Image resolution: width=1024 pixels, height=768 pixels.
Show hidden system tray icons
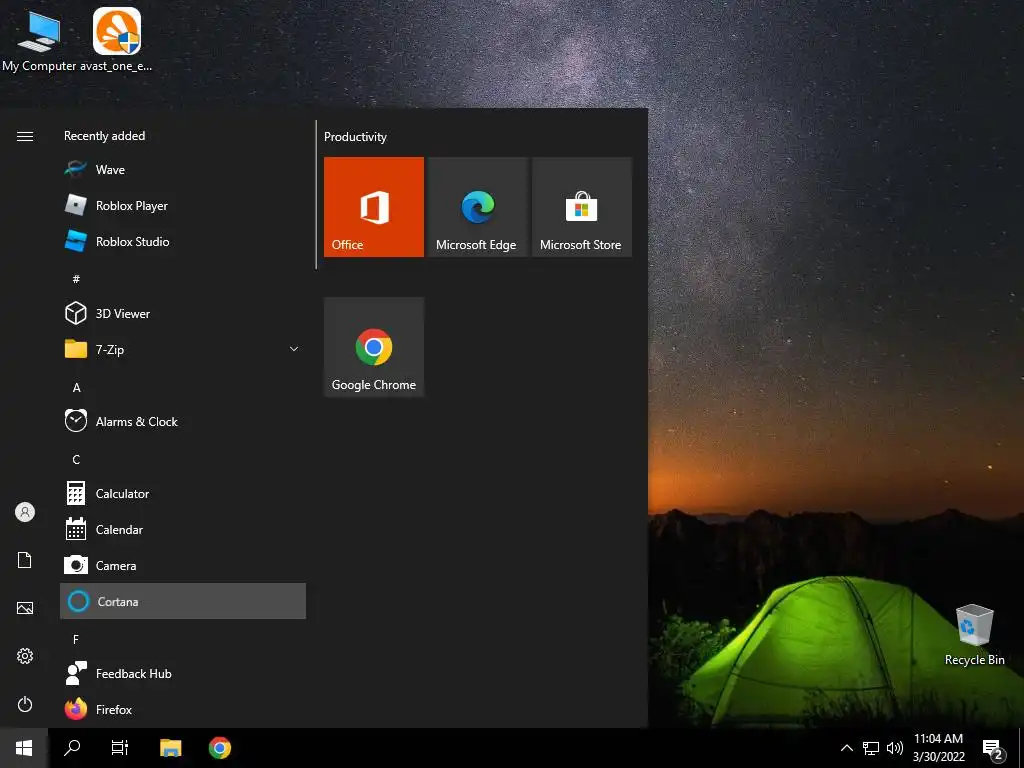click(846, 748)
